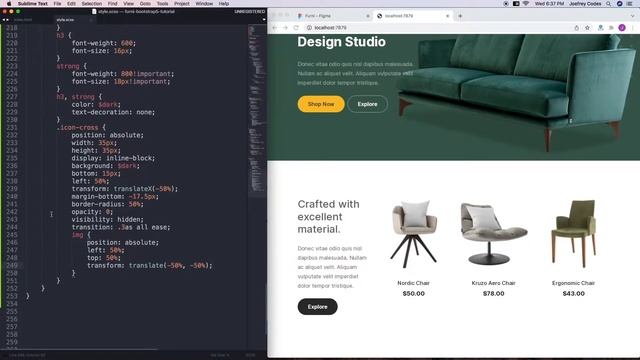
Task: Open the Edit menu
Action: pyautogui.click(x=71, y=4)
